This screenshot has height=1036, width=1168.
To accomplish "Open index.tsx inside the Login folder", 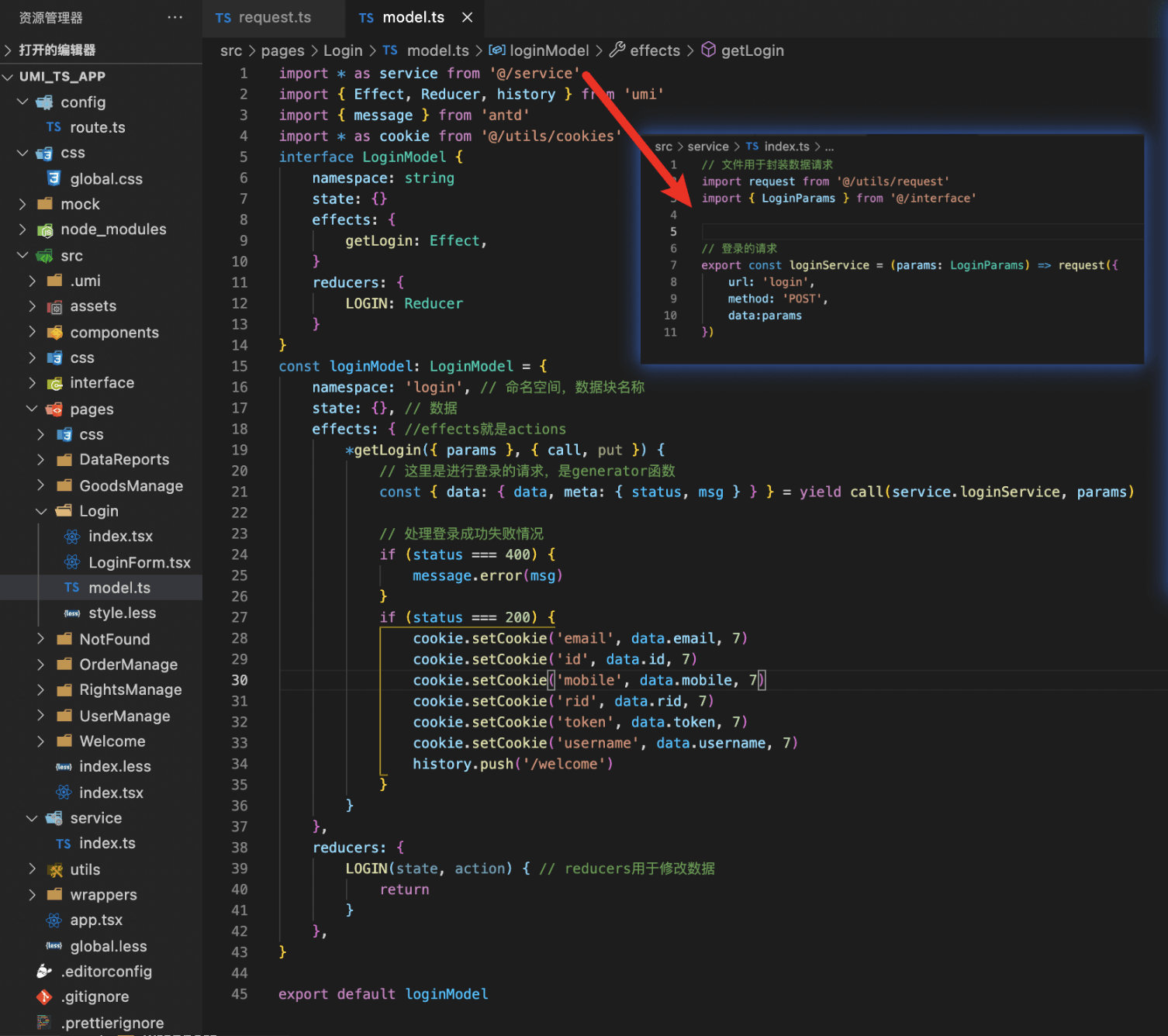I will [x=120, y=537].
